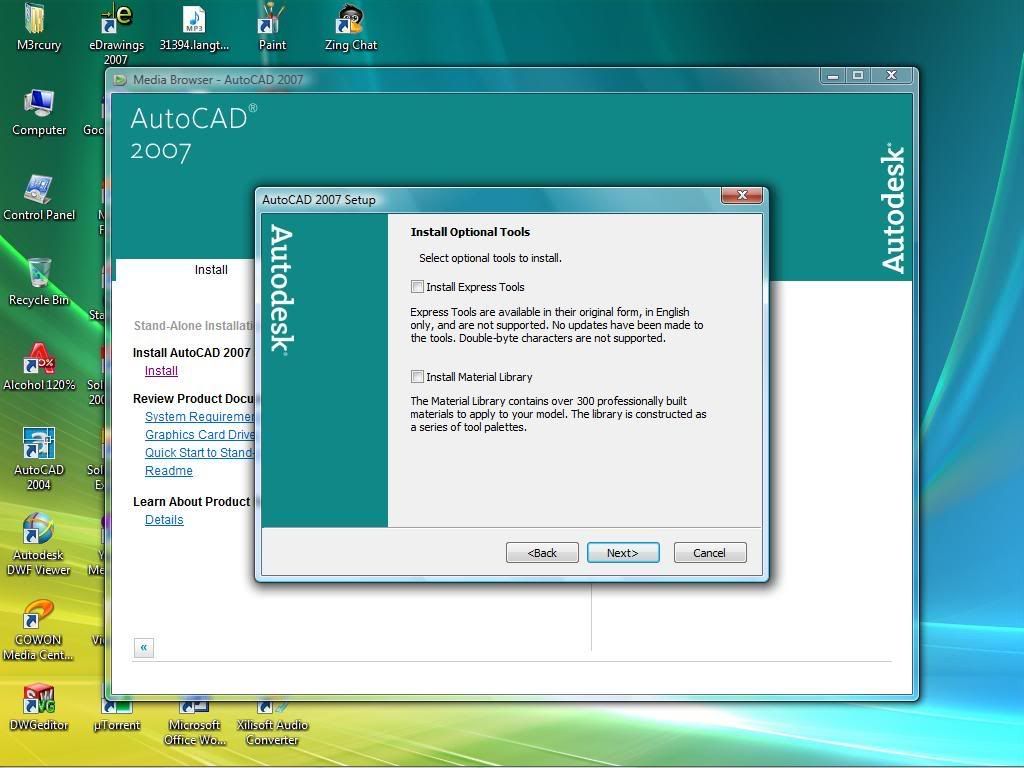
Task: Click the Media Browser title bar icon
Action: [x=120, y=80]
